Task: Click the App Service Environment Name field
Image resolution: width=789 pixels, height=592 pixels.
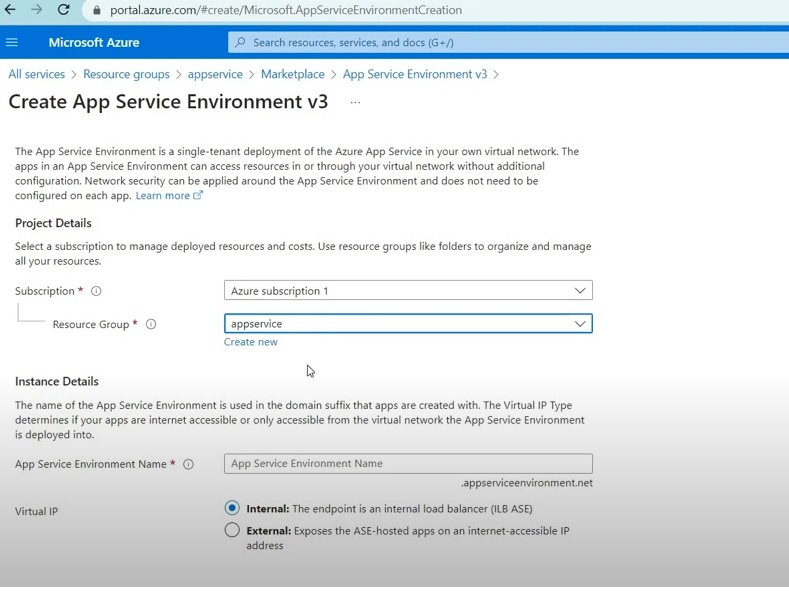Action: (x=408, y=464)
